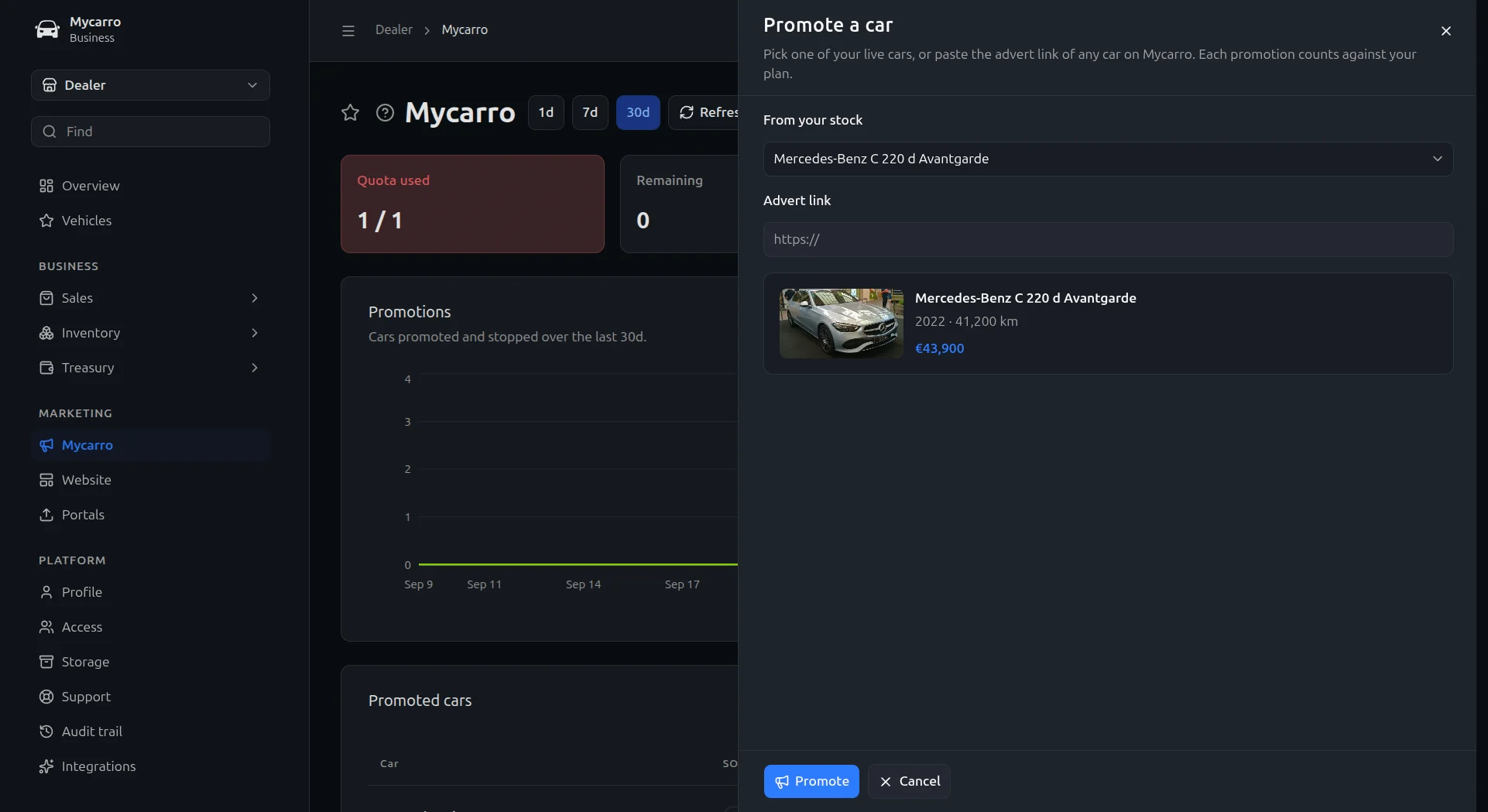Open the Support sidebar item

[x=150, y=697]
